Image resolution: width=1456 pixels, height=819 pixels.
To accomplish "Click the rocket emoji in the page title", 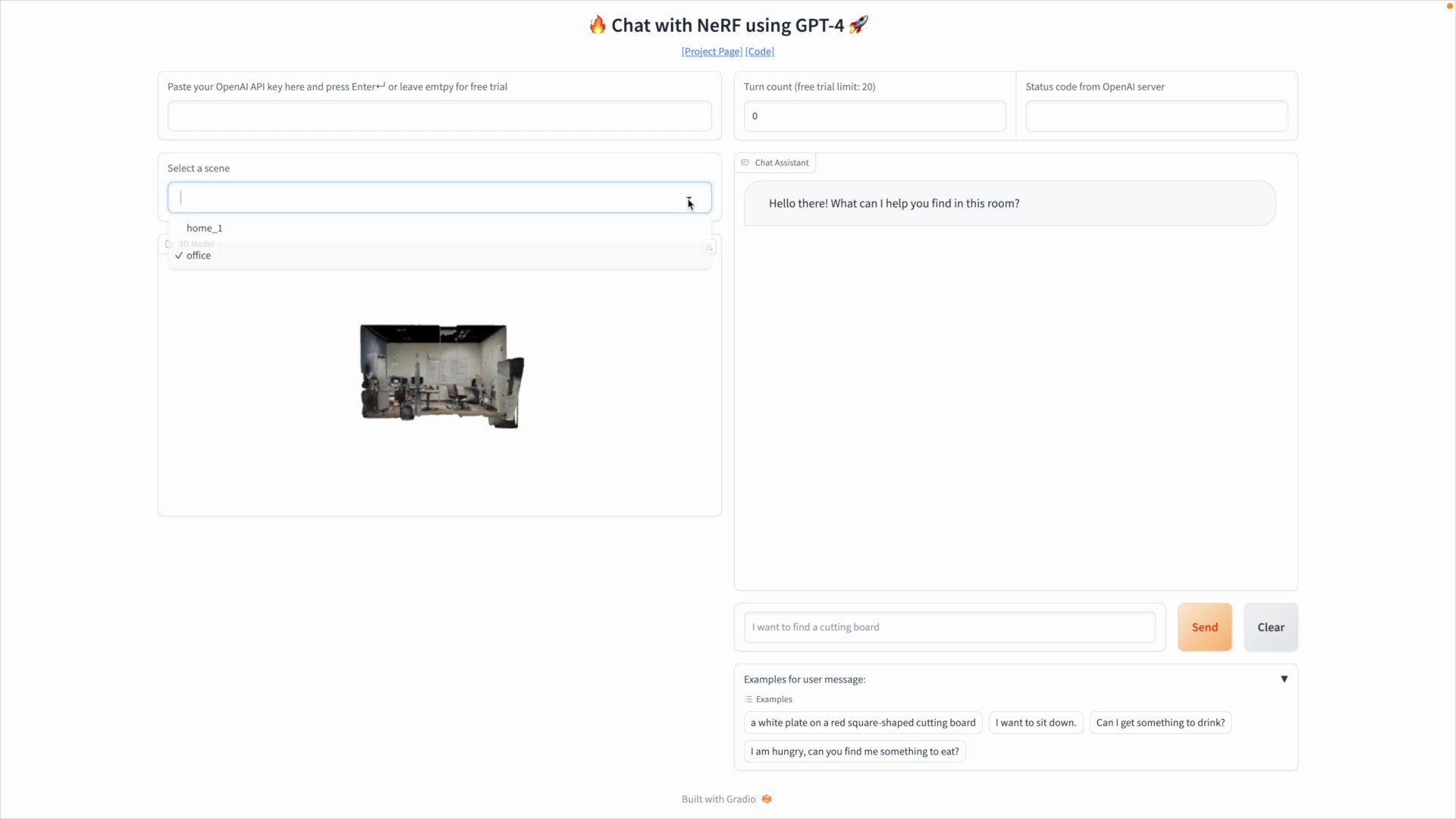I will [858, 24].
